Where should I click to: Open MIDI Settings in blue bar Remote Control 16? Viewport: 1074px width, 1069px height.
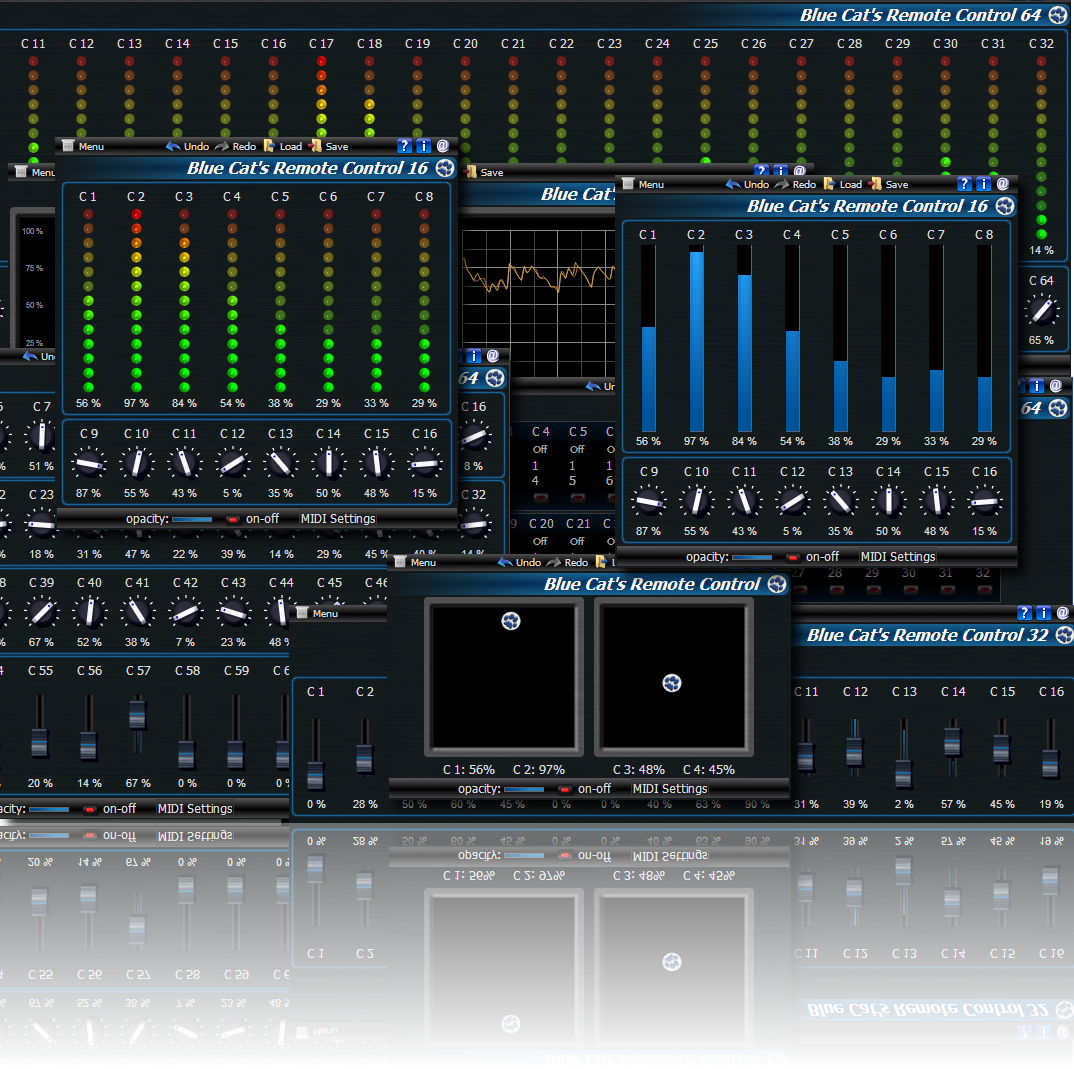[898, 557]
